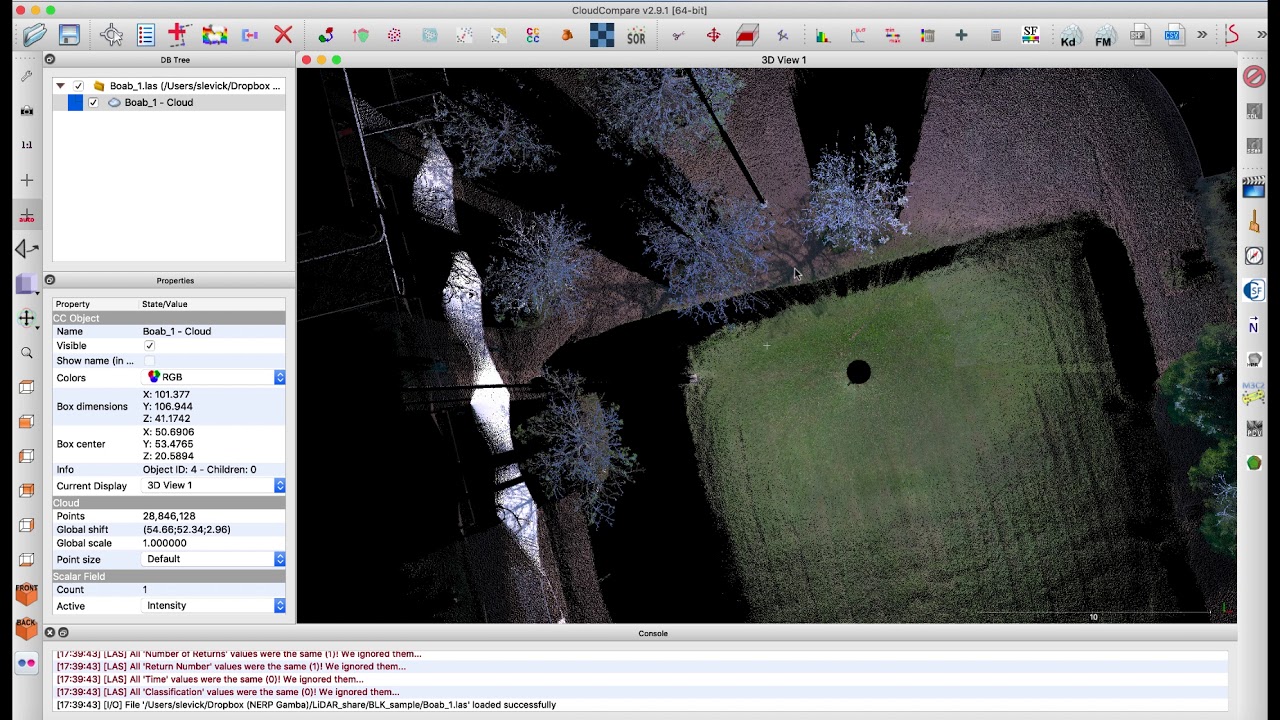Screen dimensions: 1280x720
Task: Click the Global shift value
Action: [x=187, y=530]
